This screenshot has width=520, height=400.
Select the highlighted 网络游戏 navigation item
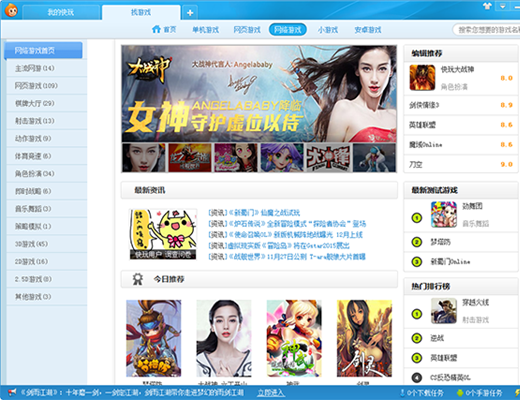point(288,30)
